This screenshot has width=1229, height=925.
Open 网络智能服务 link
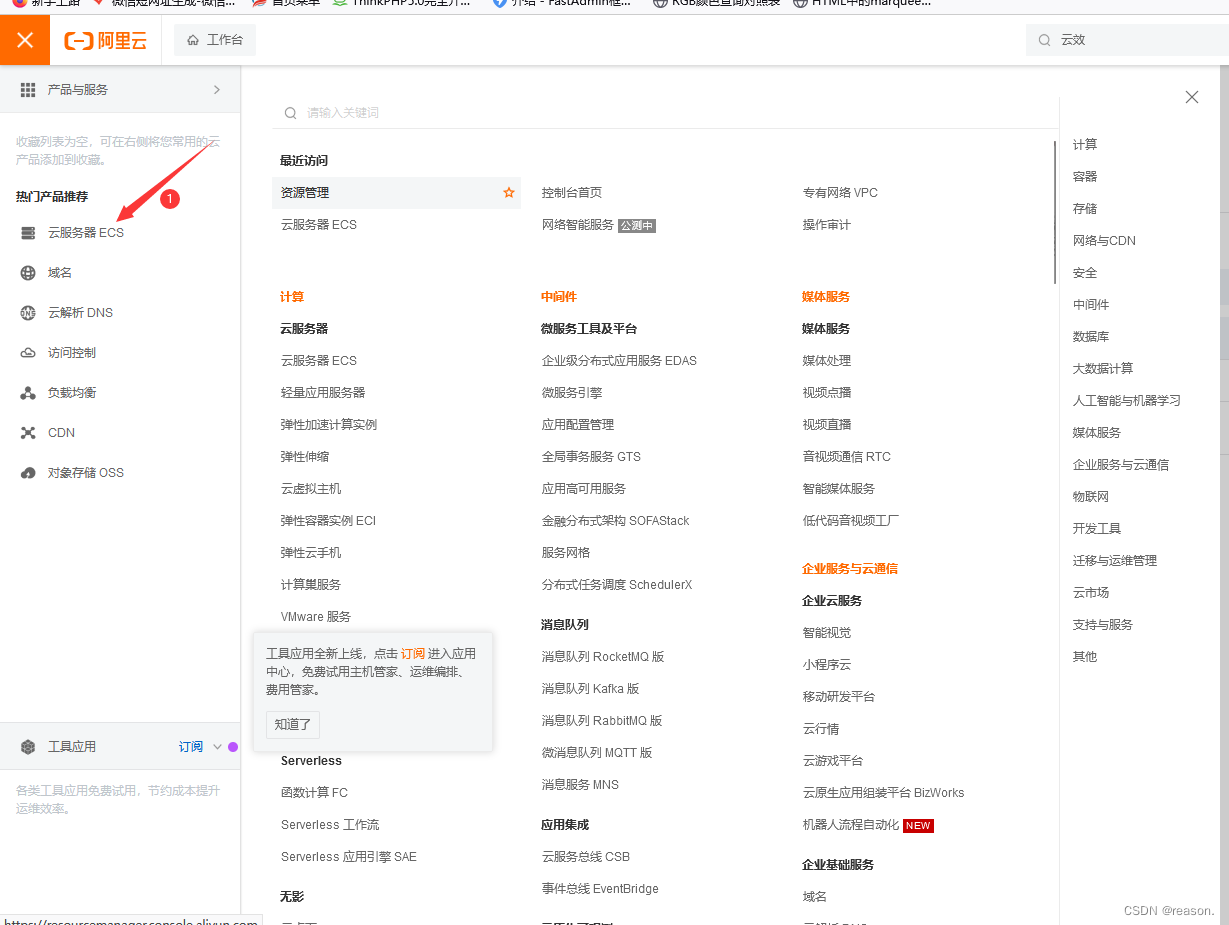578,225
